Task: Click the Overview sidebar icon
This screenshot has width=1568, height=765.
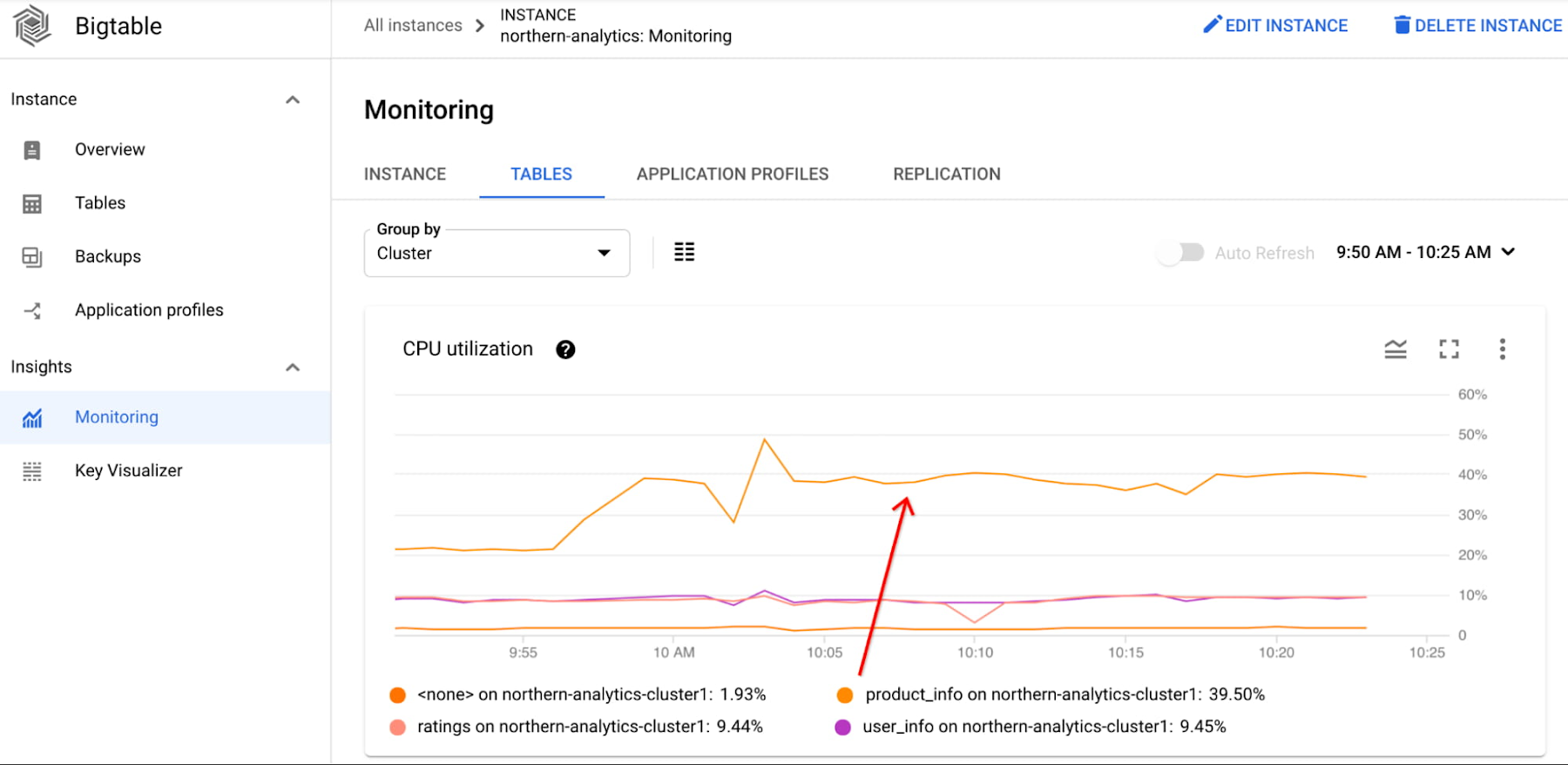Action: click(x=32, y=150)
